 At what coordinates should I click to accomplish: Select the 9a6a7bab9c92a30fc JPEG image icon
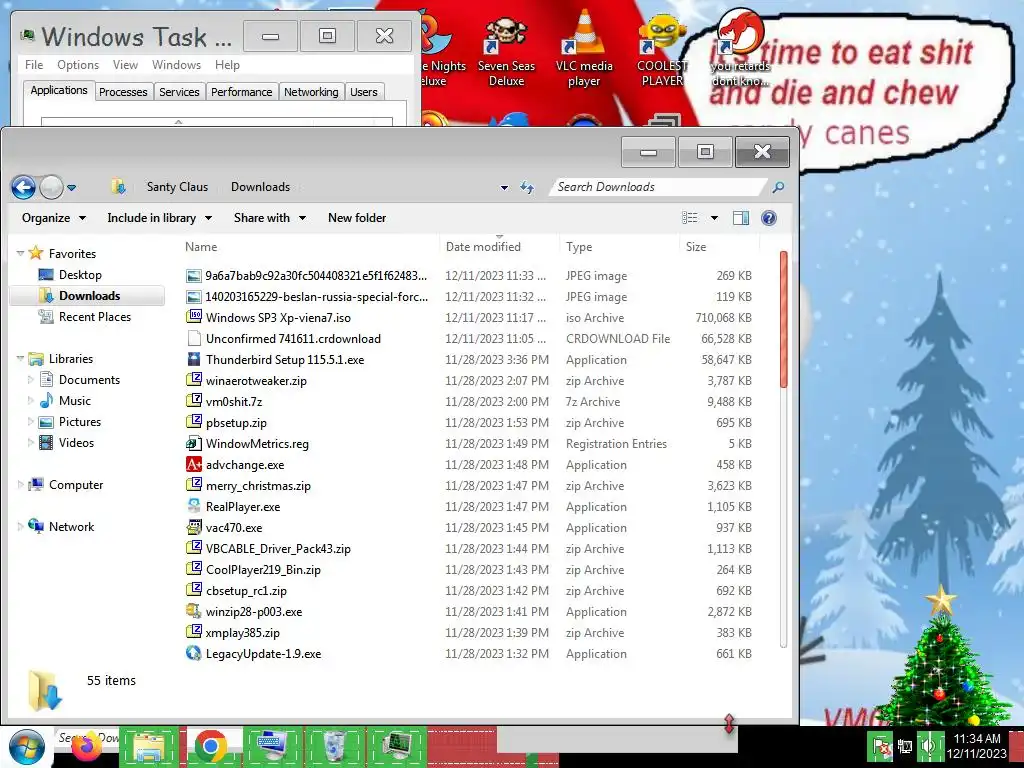coord(194,276)
